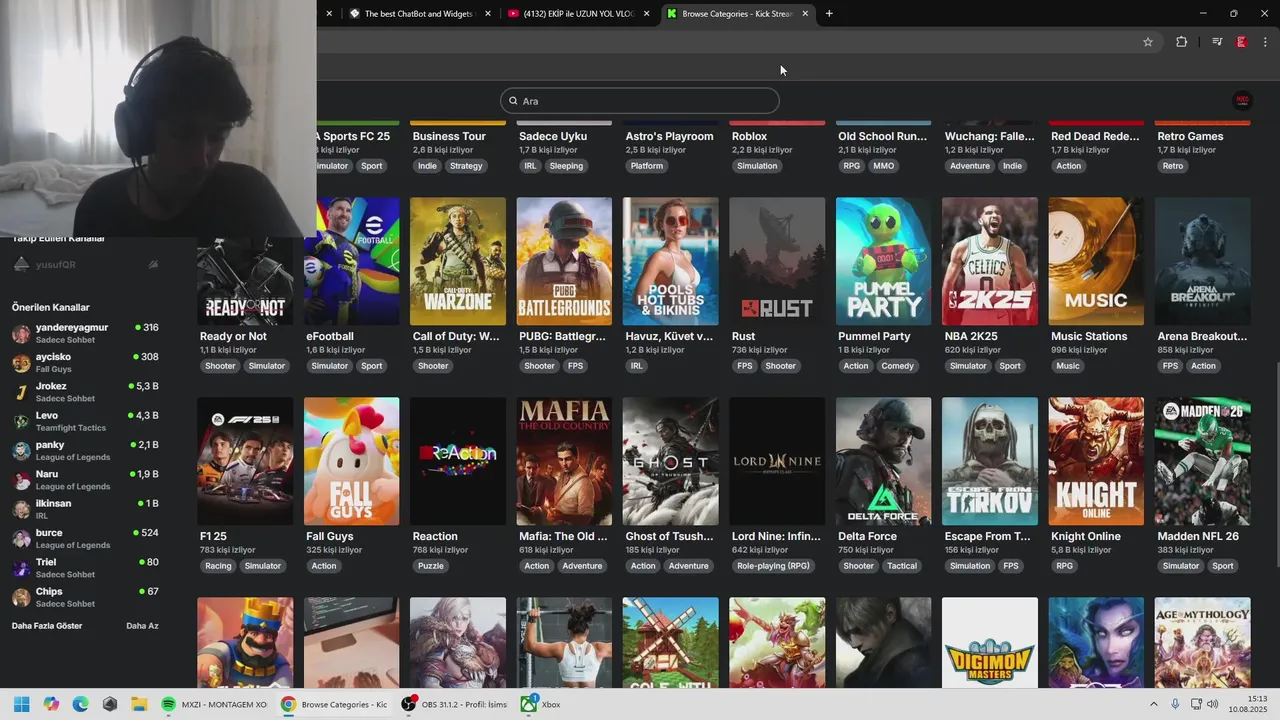Image resolution: width=1280 pixels, height=720 pixels.
Task: Close the Browse Categories tab
Action: 804,14
